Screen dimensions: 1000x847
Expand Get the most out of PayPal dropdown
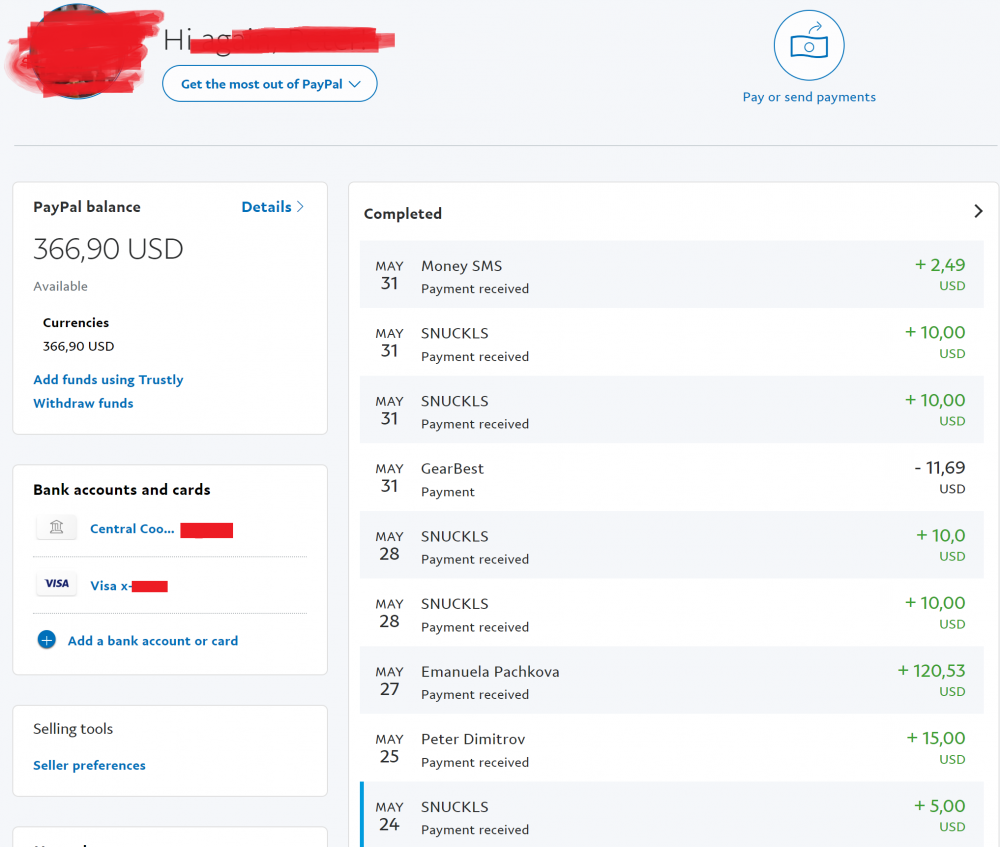pyautogui.click(x=270, y=84)
